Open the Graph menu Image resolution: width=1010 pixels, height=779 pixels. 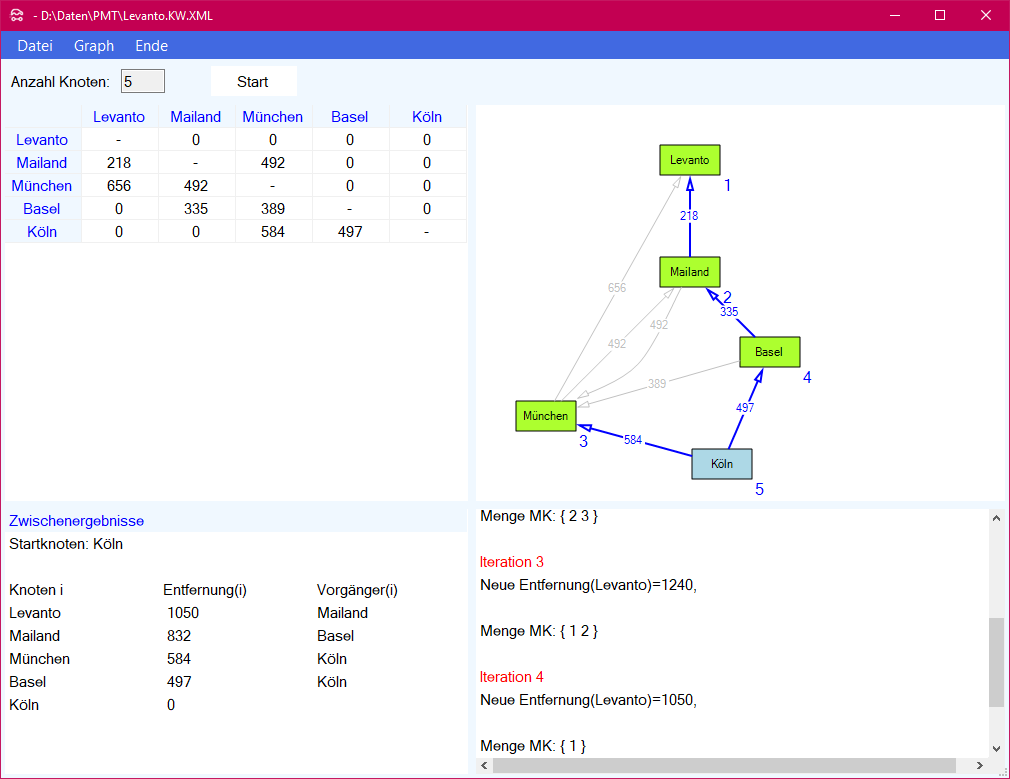tap(94, 46)
